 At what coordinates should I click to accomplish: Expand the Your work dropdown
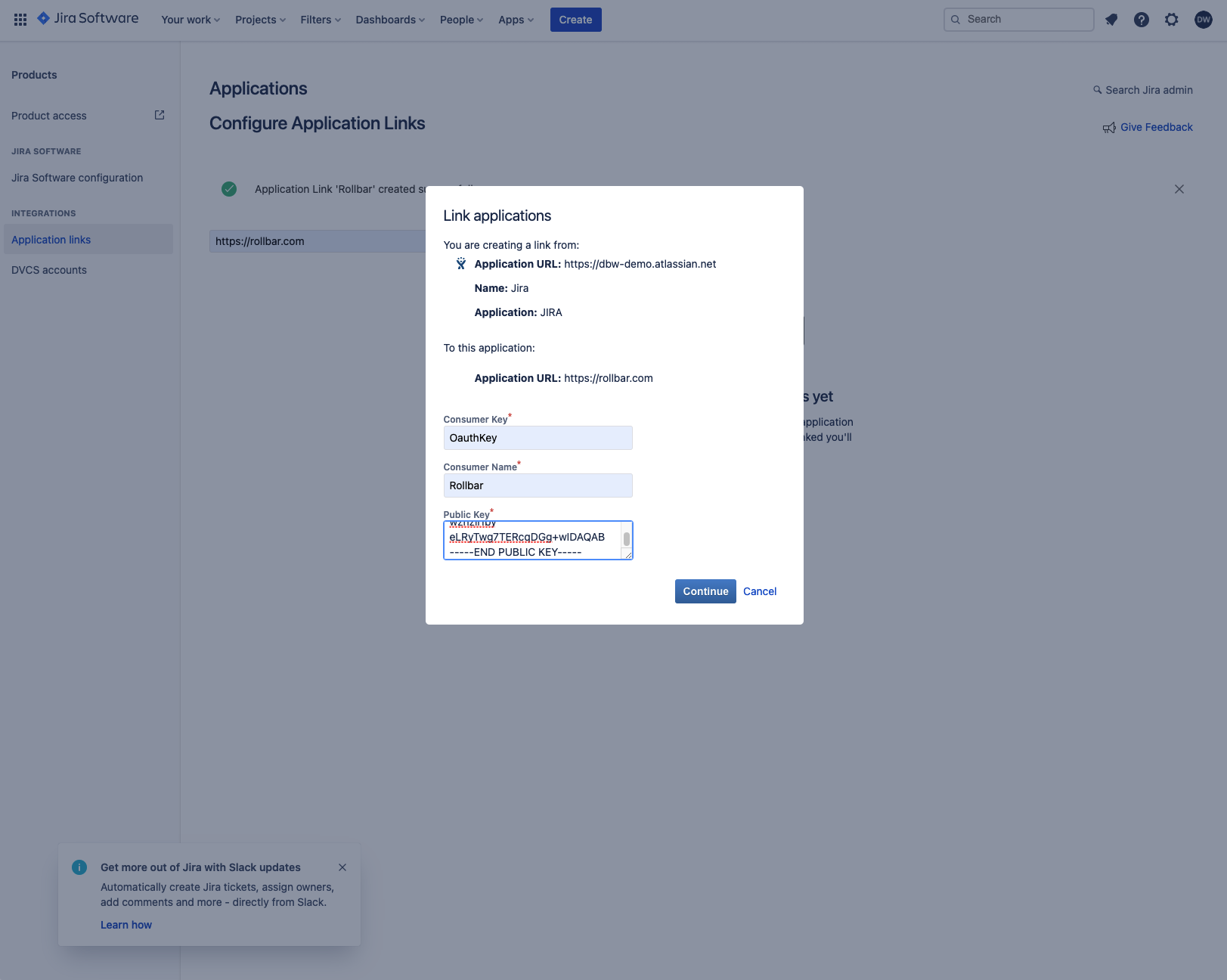pos(191,20)
